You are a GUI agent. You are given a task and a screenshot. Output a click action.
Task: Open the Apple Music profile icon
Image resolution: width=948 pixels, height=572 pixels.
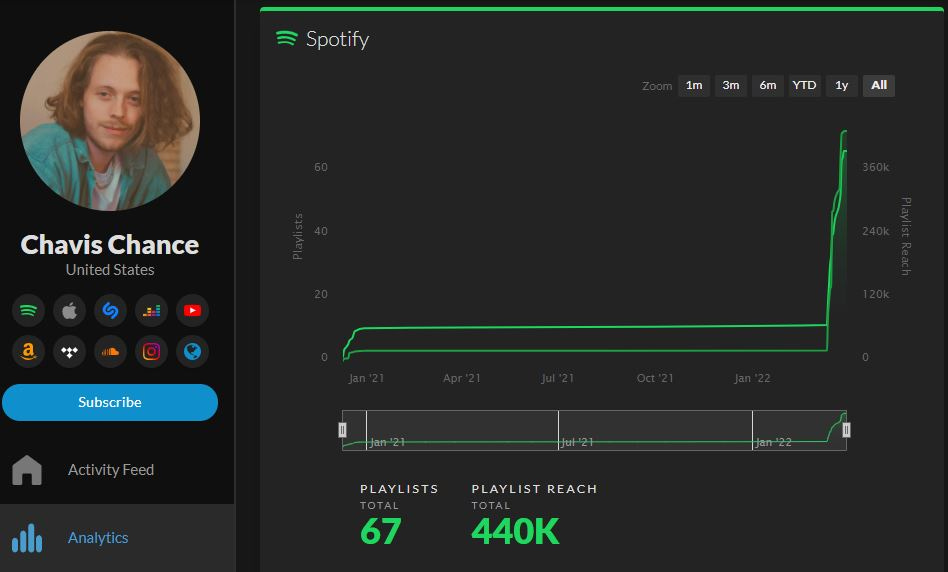[x=70, y=311]
